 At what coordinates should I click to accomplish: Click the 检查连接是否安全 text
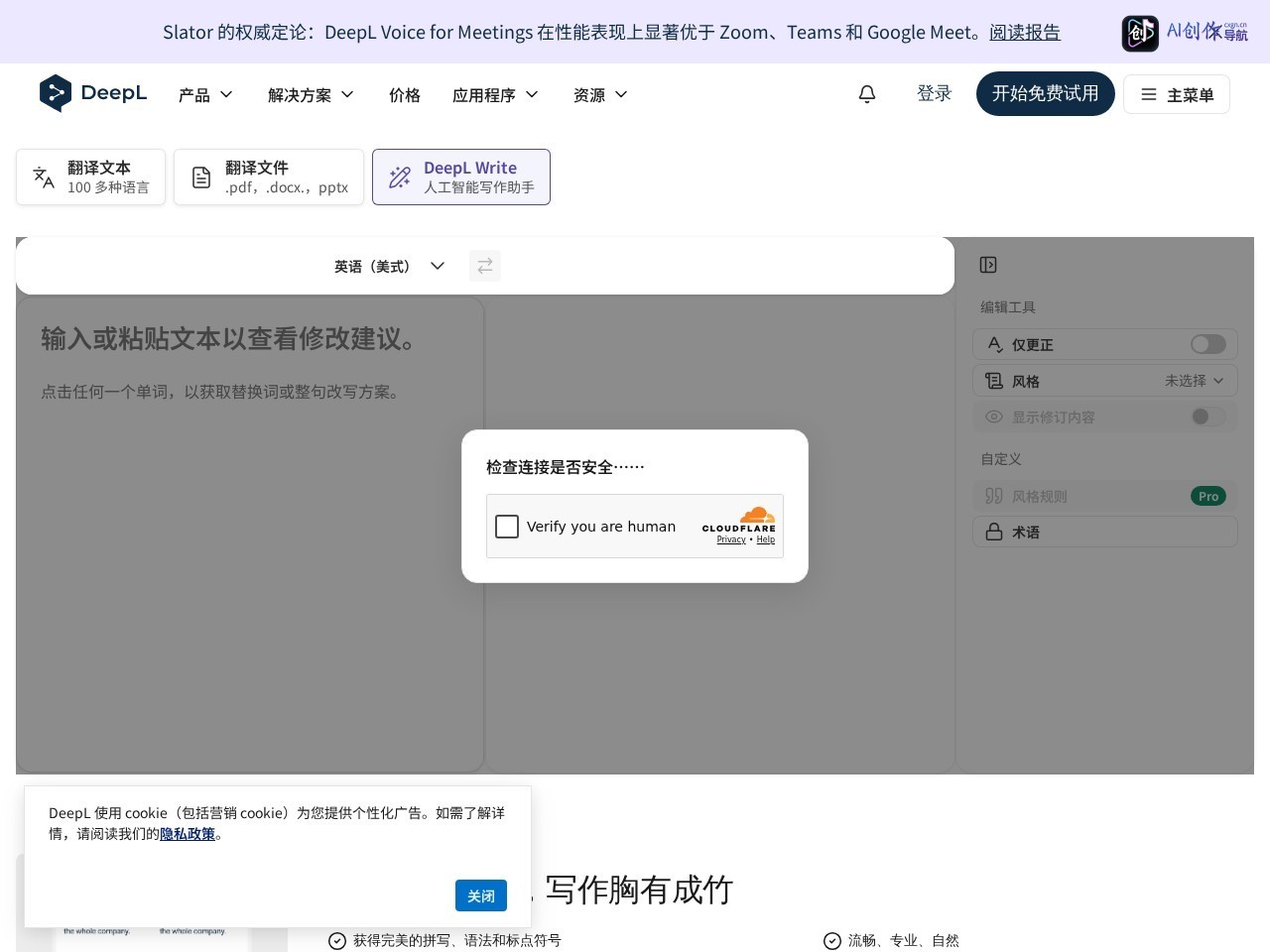tap(566, 467)
